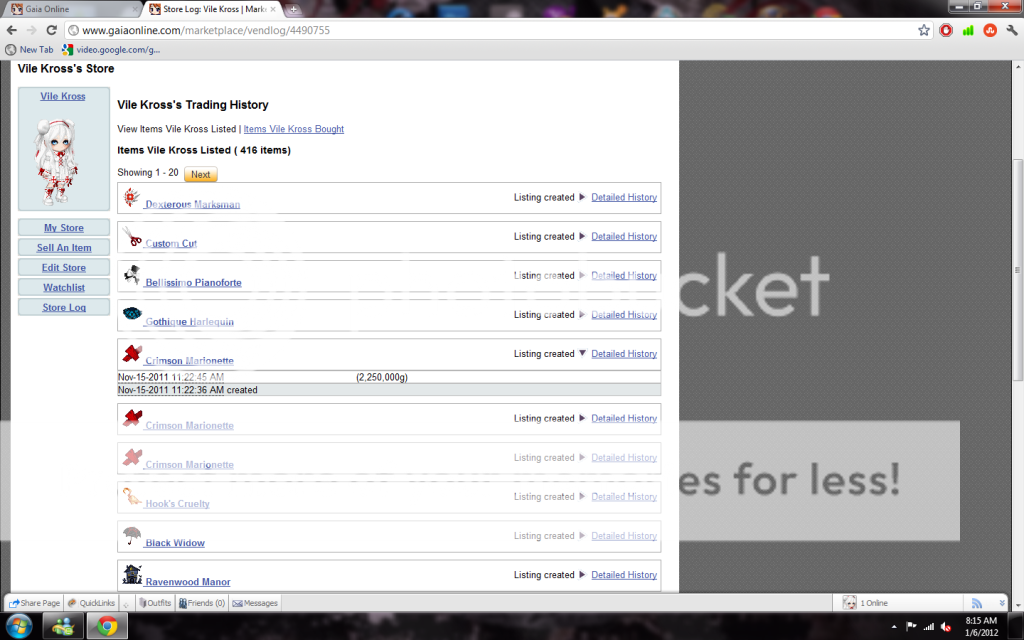Expand the Custom Cut listing arrow
Image resolution: width=1024 pixels, height=640 pixels.
point(583,237)
